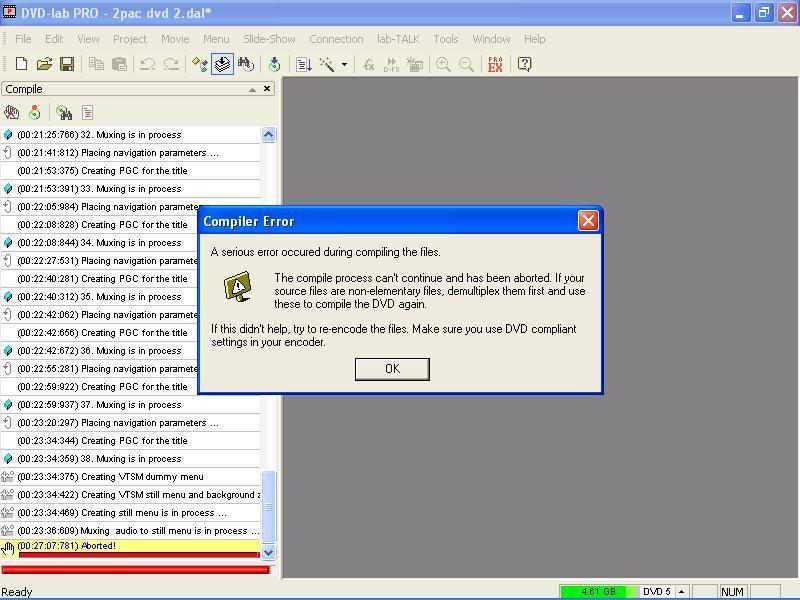Select the 'Aborted!' log entry

point(98,546)
